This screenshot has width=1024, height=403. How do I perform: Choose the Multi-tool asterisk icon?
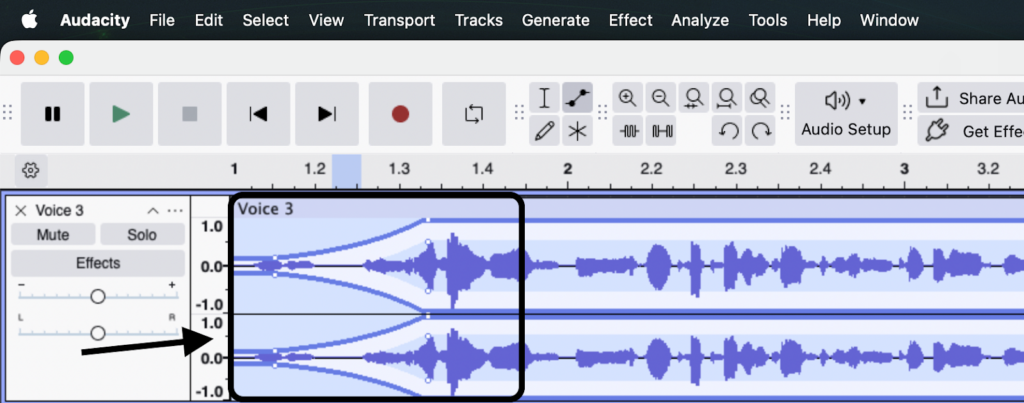click(x=576, y=131)
